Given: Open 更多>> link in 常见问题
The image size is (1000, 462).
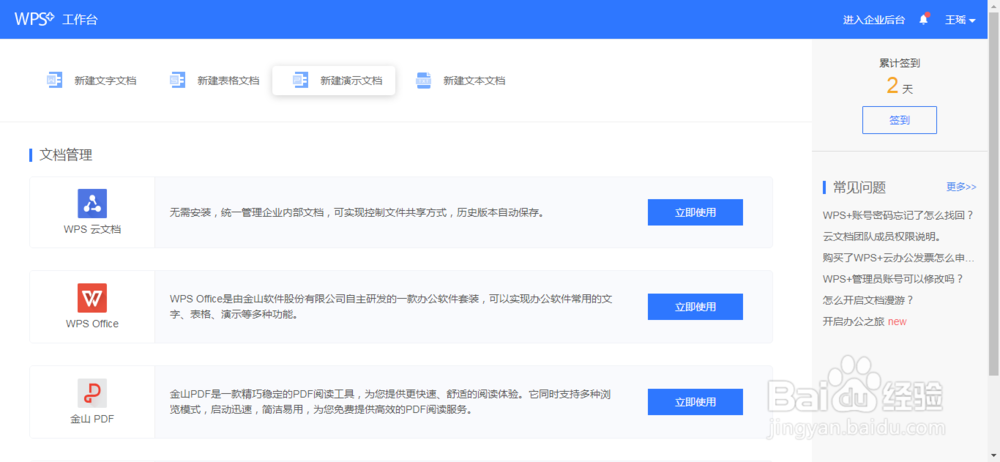Looking at the screenshot, I should click(961, 187).
